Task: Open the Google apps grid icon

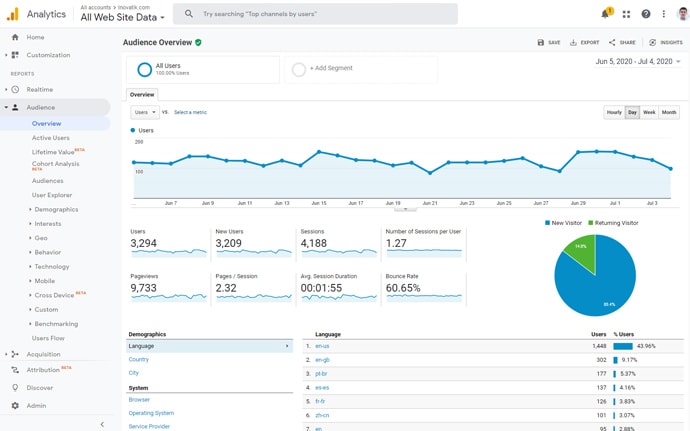Action: point(626,14)
